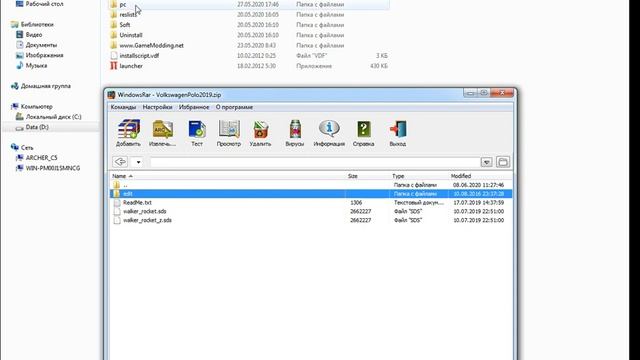Click the browse folder icon beside path
This screenshot has width=640, height=360.
[x=503, y=162]
